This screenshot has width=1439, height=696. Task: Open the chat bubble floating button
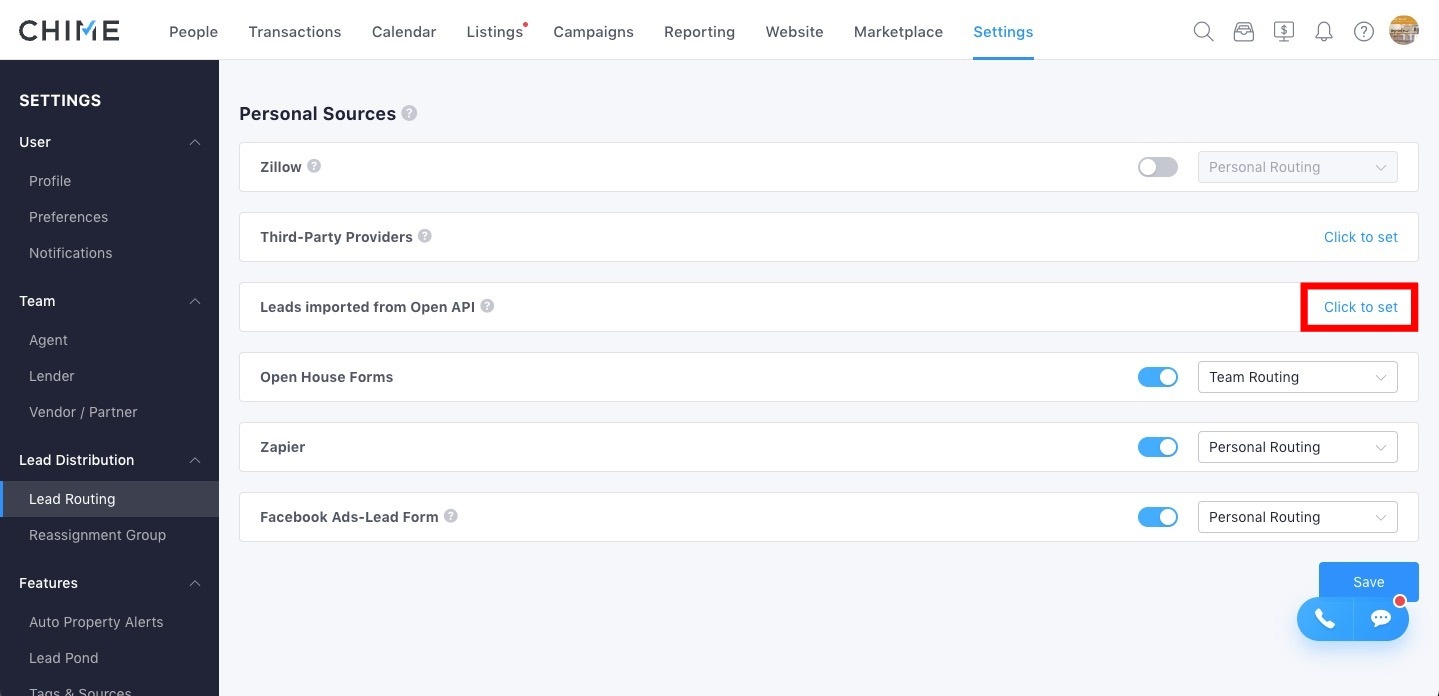(1381, 619)
